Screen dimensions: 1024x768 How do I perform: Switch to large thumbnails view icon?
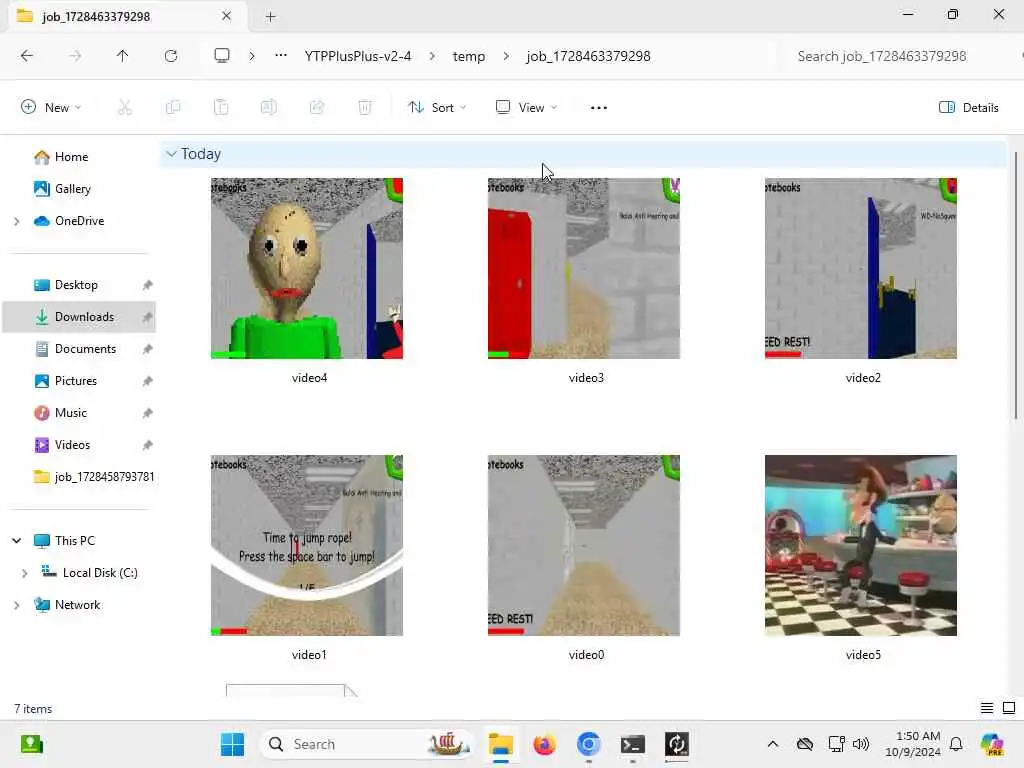point(1009,708)
